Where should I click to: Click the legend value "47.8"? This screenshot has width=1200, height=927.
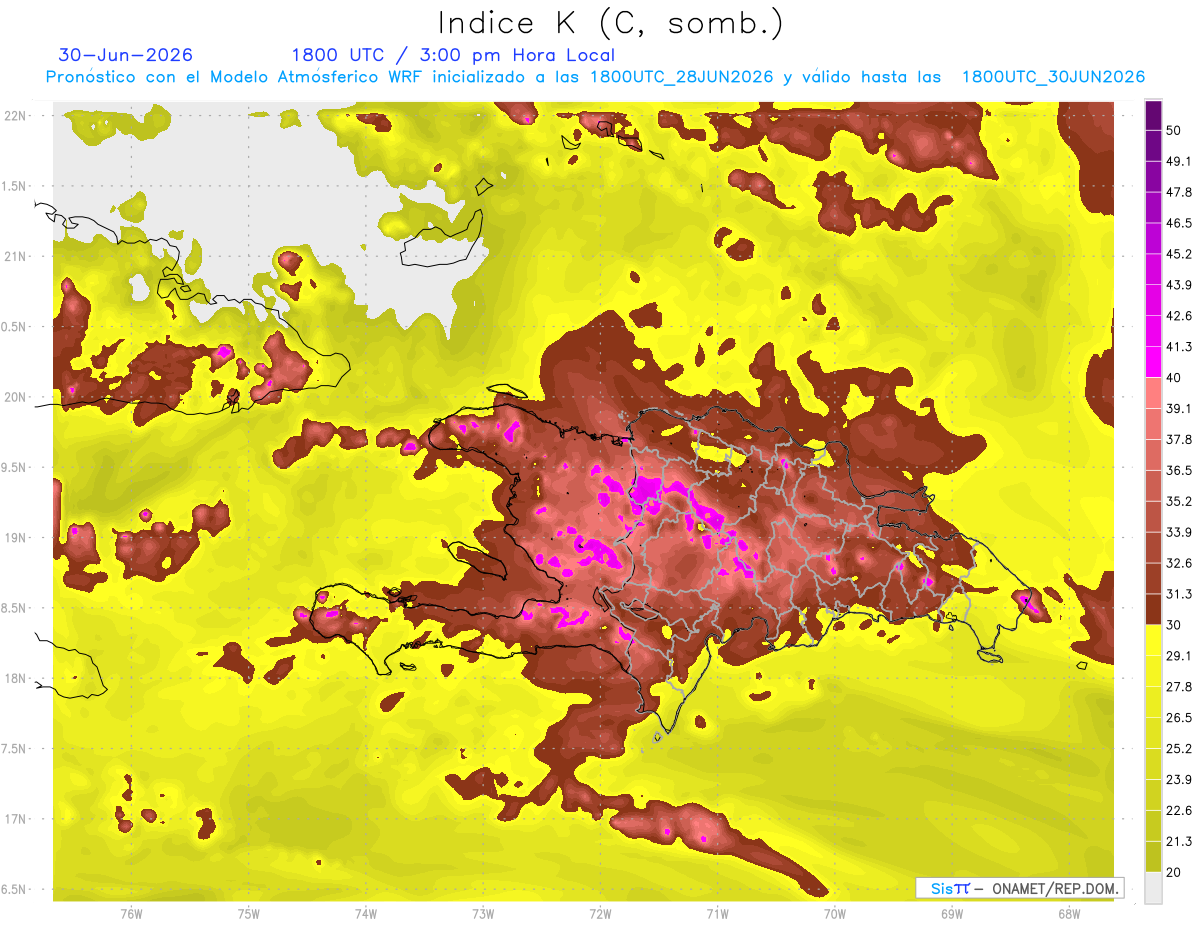(x=1179, y=192)
